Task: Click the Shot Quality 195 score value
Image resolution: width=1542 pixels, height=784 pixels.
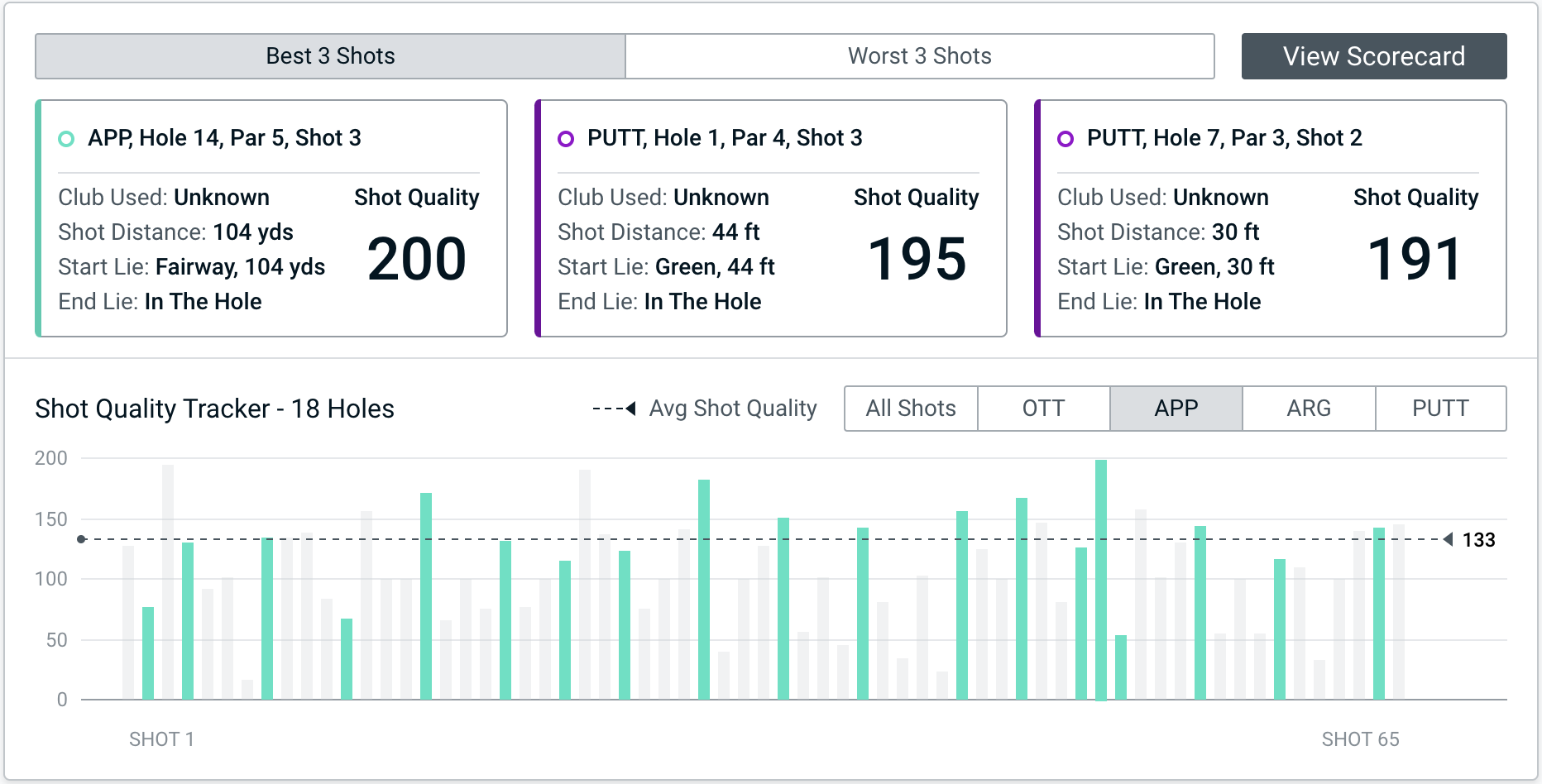Action: [917, 259]
